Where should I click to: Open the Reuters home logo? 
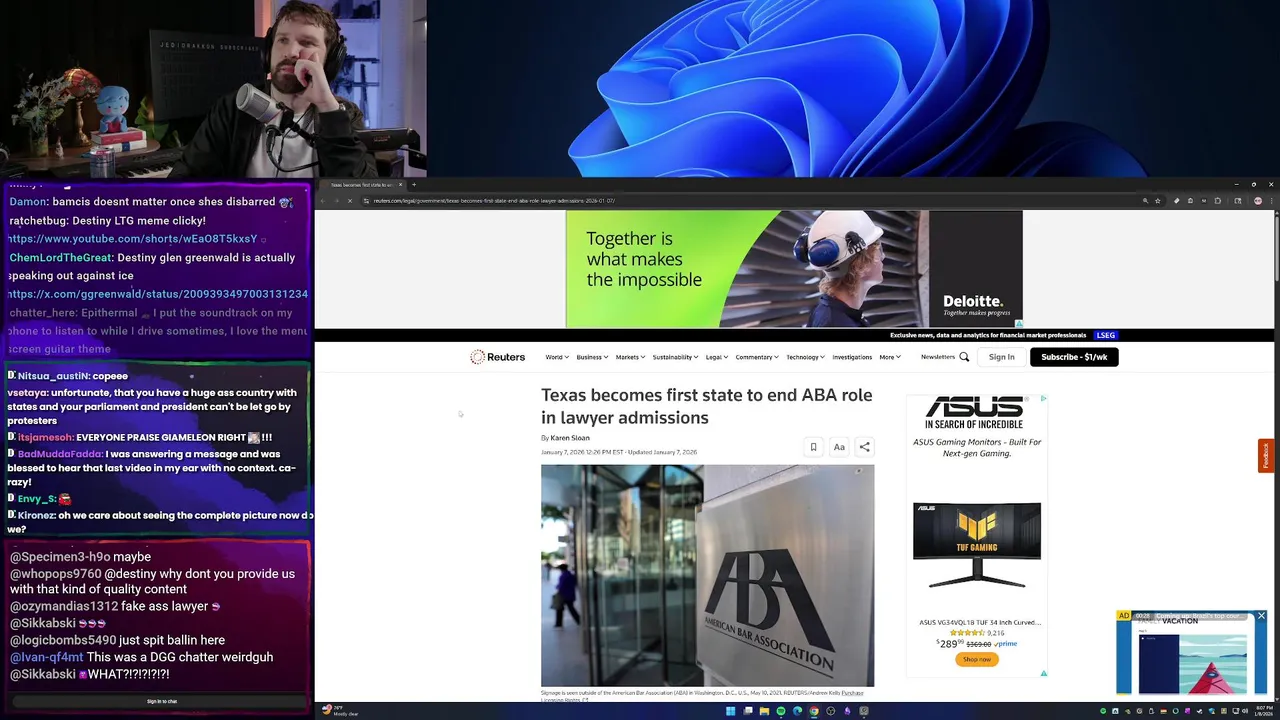(x=498, y=357)
